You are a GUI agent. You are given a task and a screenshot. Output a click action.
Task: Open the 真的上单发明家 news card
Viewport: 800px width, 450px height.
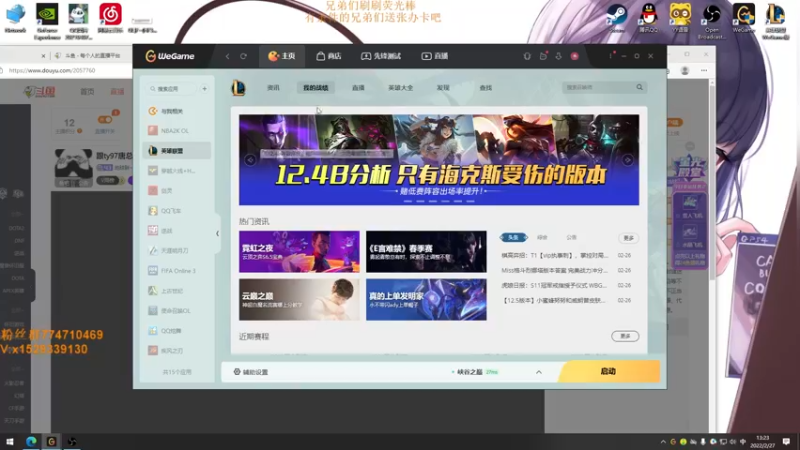point(426,299)
